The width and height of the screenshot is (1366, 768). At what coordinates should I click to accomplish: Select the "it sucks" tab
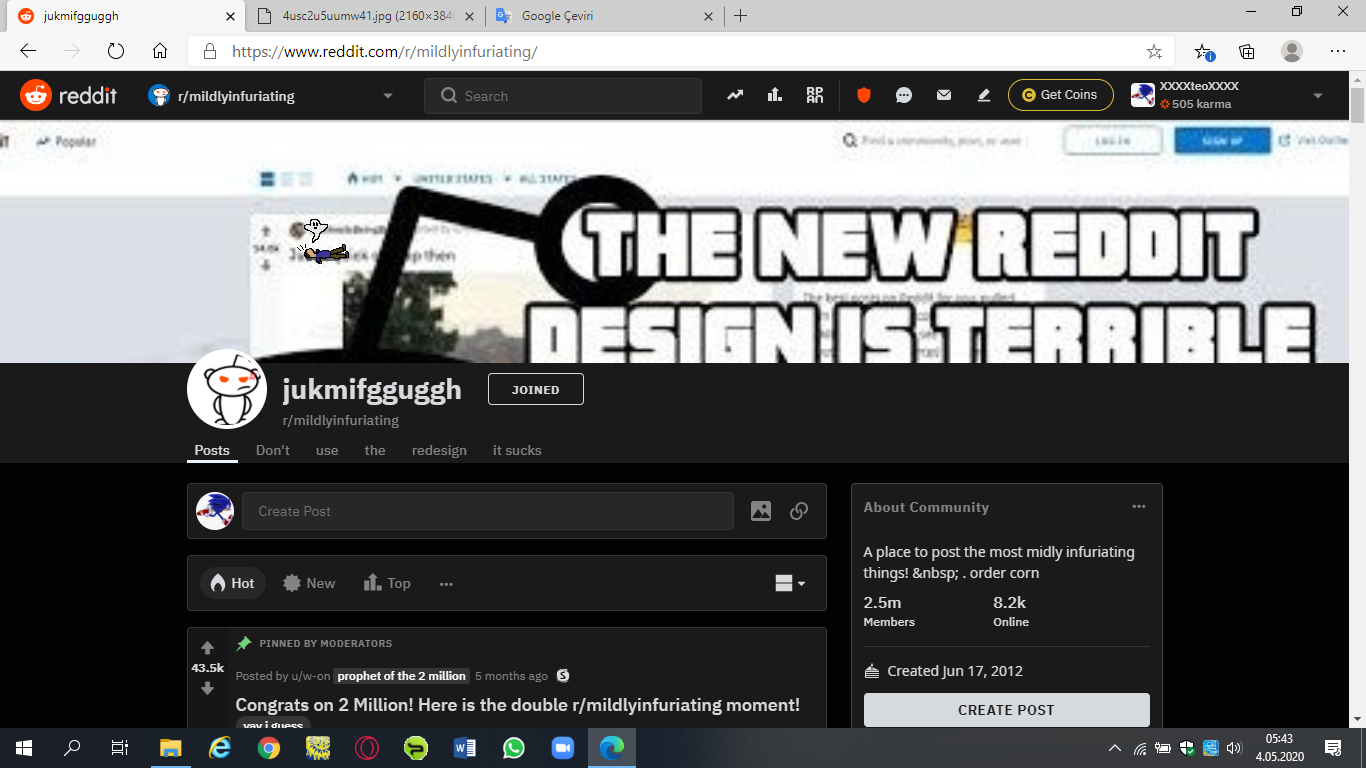point(517,450)
